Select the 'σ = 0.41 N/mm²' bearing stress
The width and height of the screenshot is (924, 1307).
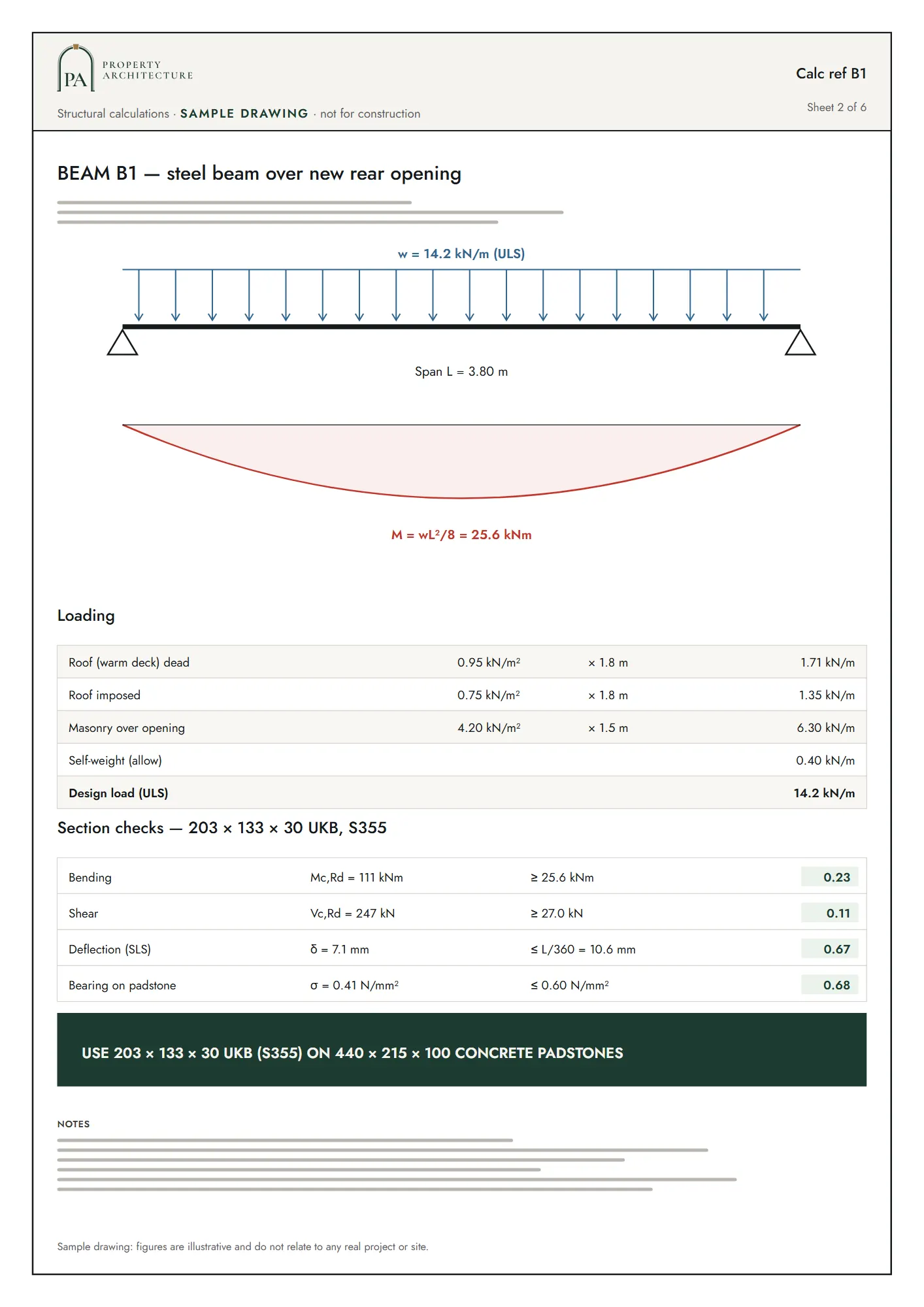pyautogui.click(x=354, y=985)
